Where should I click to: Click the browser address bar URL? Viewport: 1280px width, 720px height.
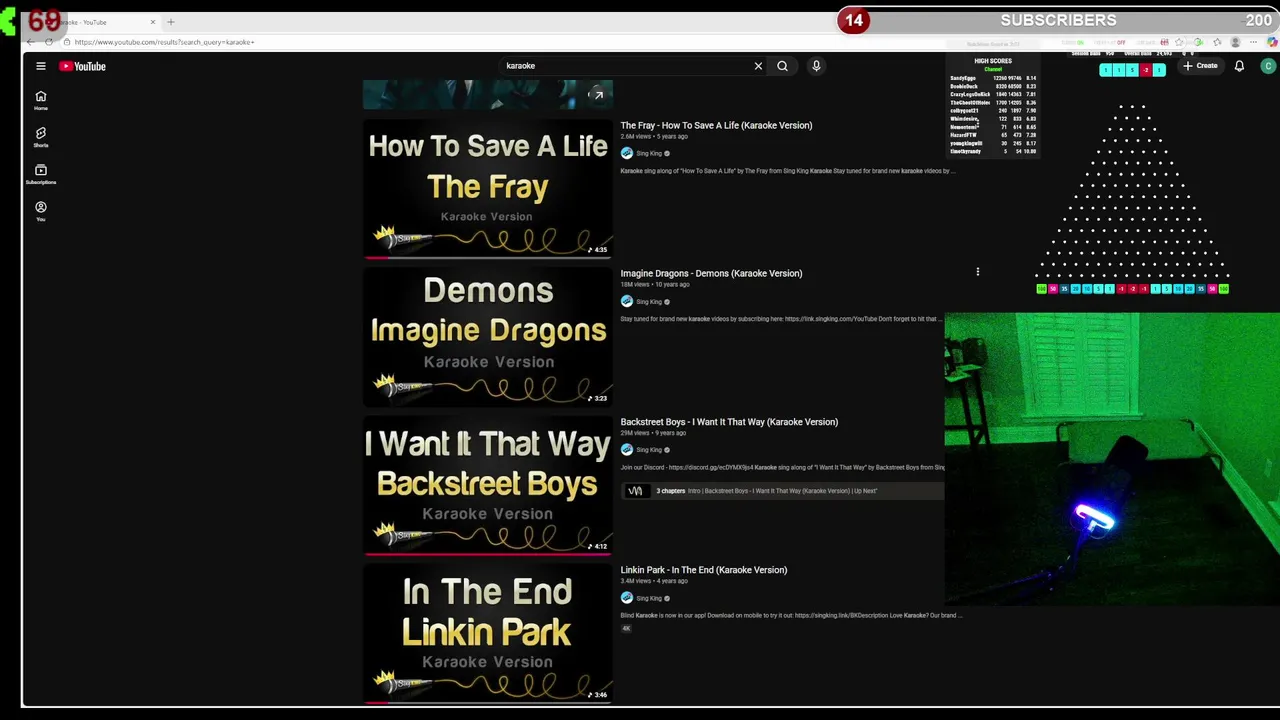[164, 42]
